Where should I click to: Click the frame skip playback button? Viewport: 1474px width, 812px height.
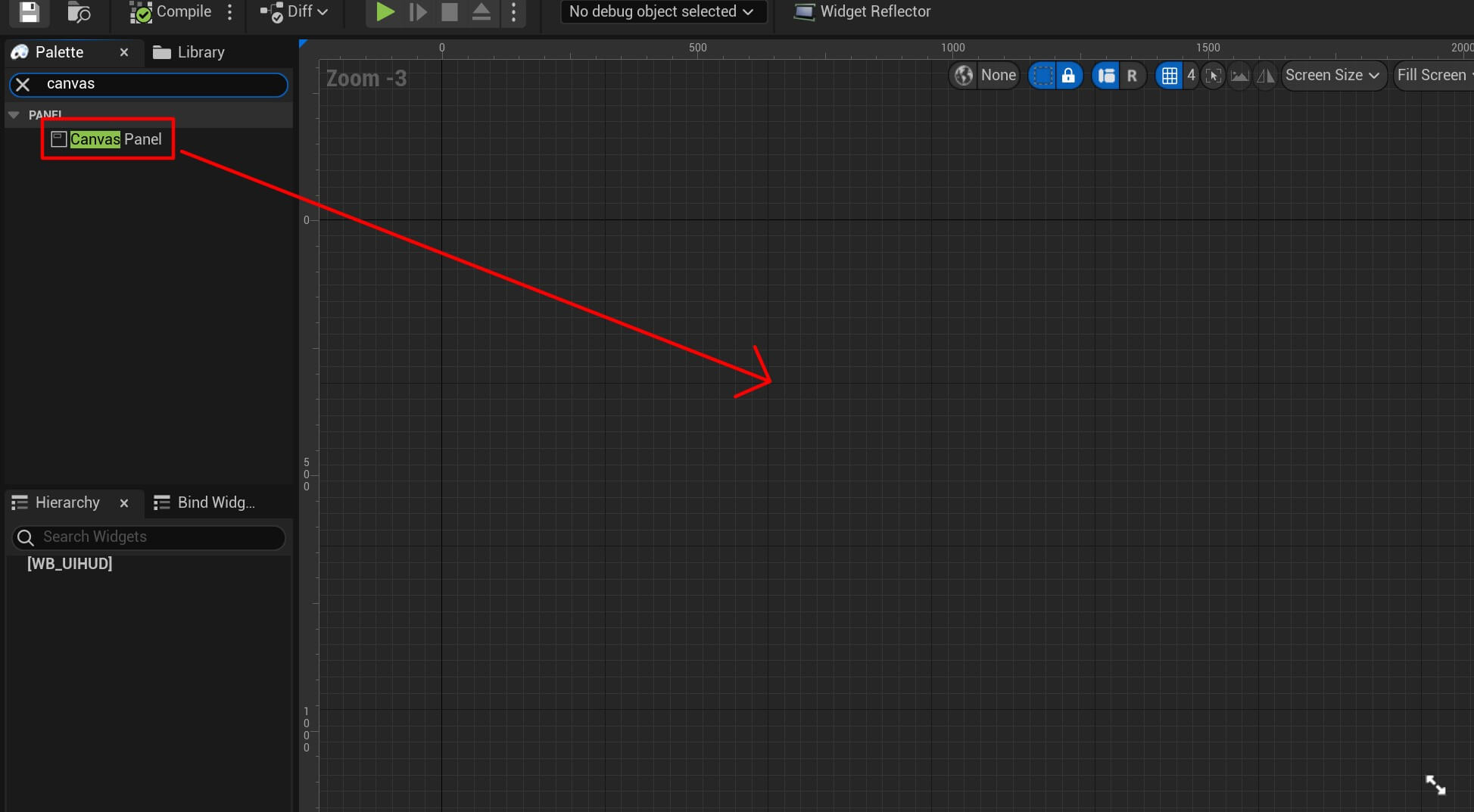pos(418,12)
